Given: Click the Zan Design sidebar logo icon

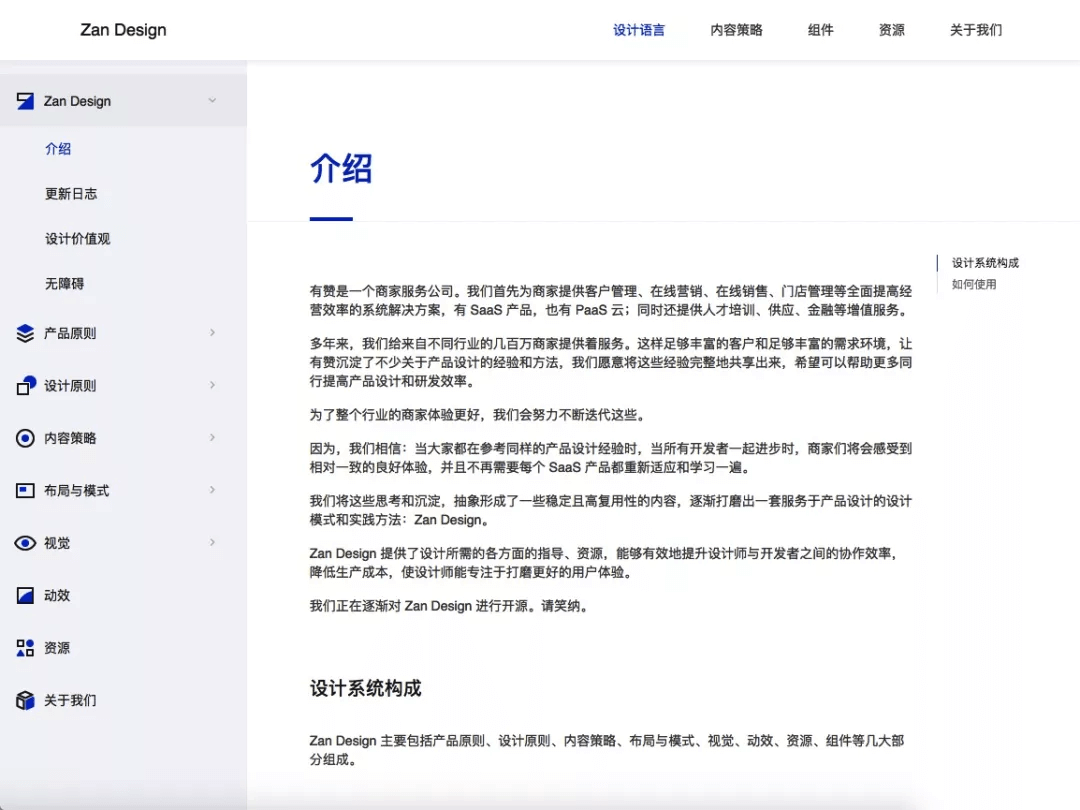Looking at the screenshot, I should click(x=25, y=101).
